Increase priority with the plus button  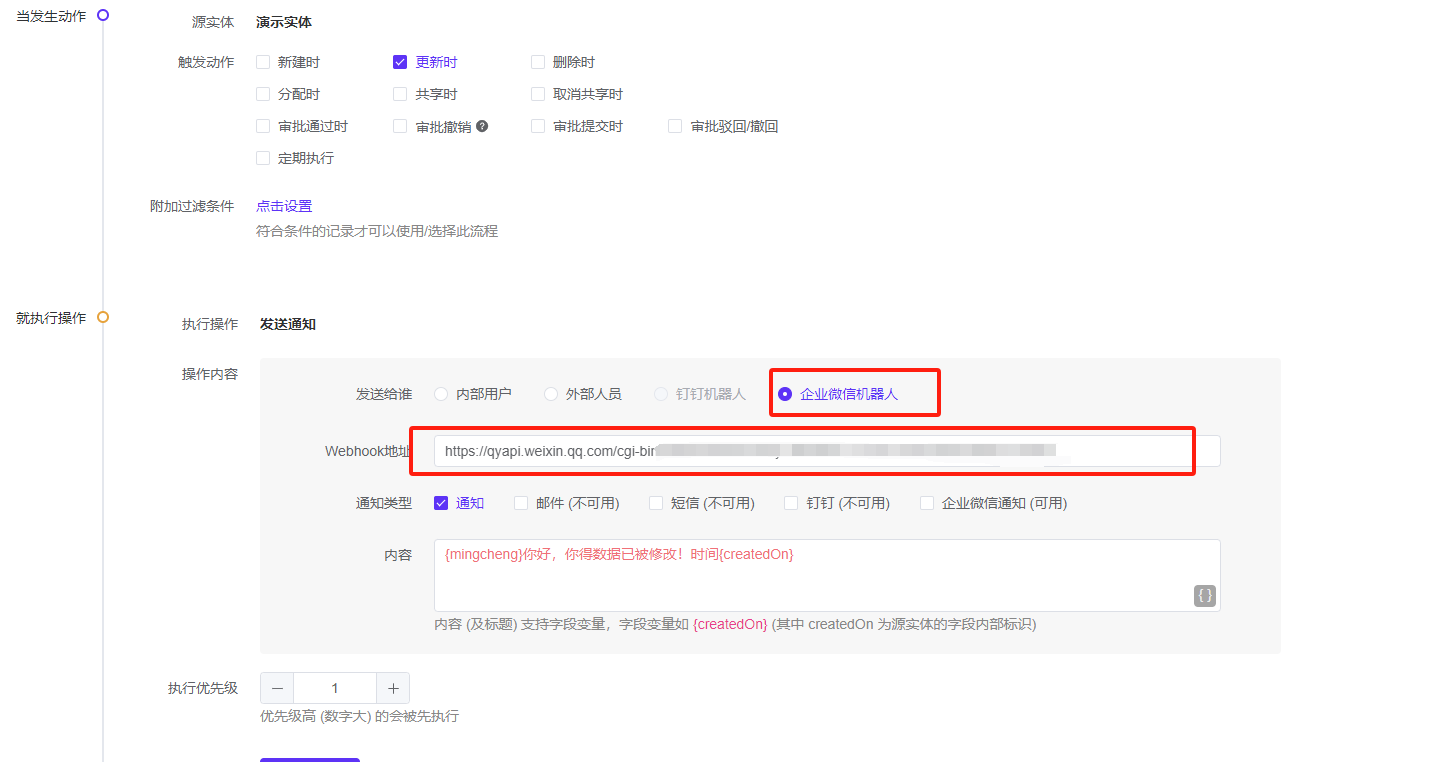[393, 688]
